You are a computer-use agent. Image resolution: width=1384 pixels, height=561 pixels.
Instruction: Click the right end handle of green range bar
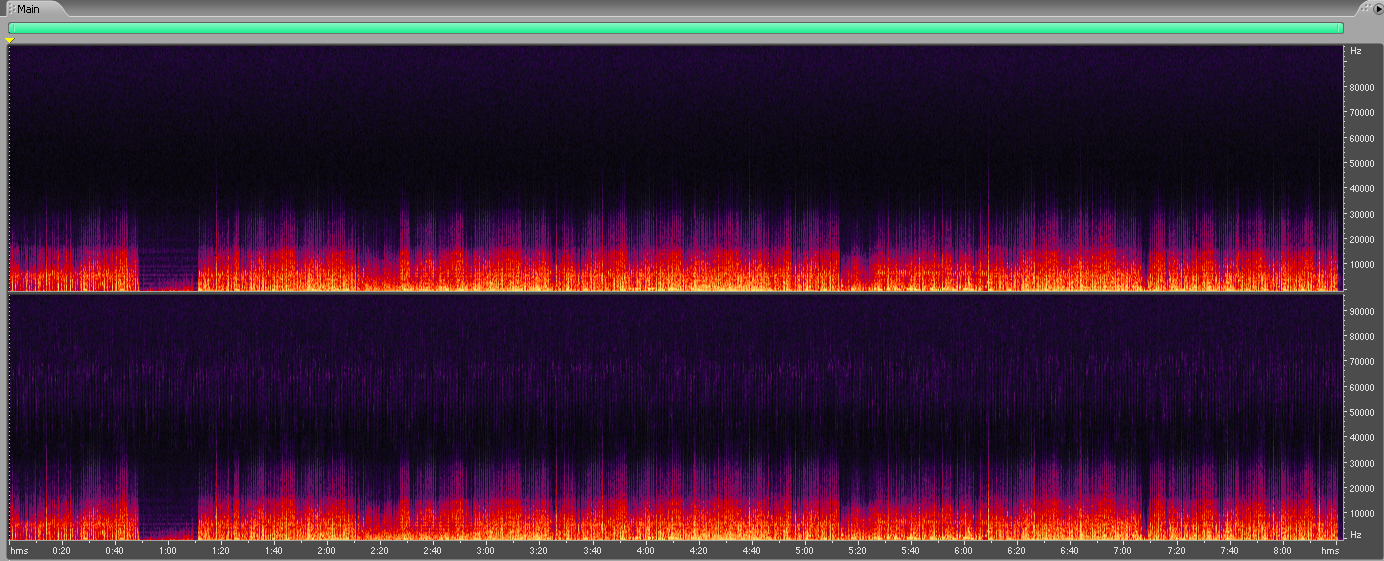pyautogui.click(x=1341, y=28)
